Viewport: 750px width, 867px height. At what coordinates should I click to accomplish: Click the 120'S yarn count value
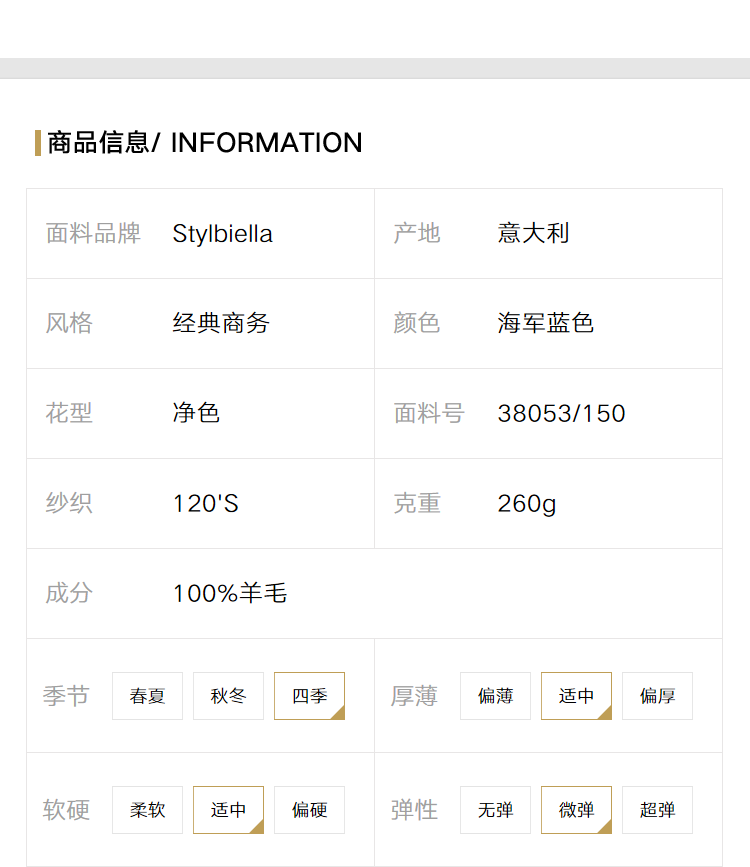pos(206,503)
